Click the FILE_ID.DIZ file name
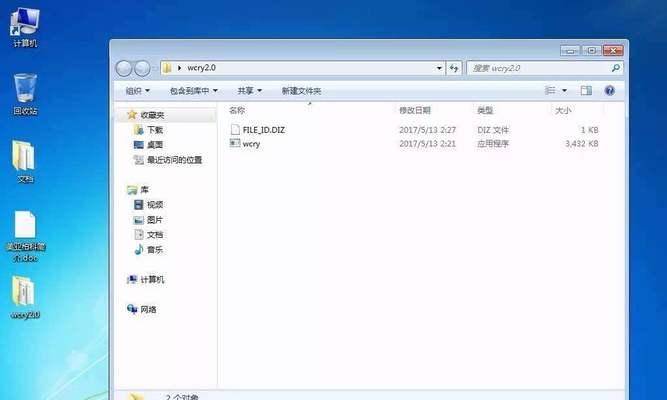Viewport: 667px width, 400px height. point(264,130)
